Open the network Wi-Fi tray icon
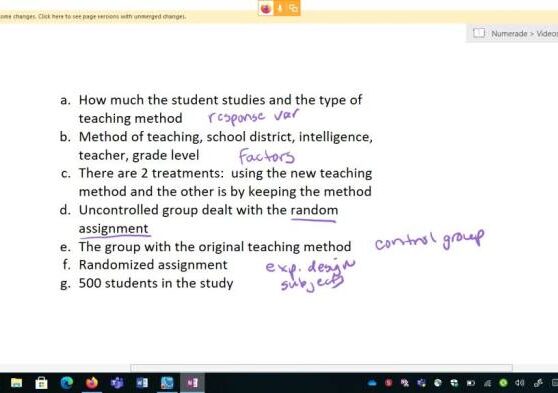This screenshot has width=558, height=393. pyautogui.click(x=487, y=383)
